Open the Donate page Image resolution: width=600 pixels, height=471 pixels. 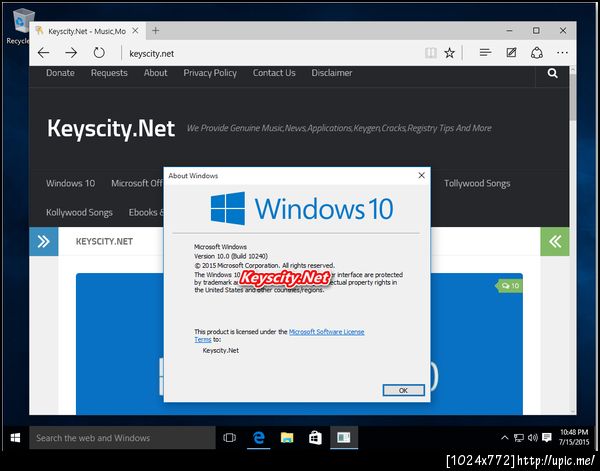[x=60, y=73]
